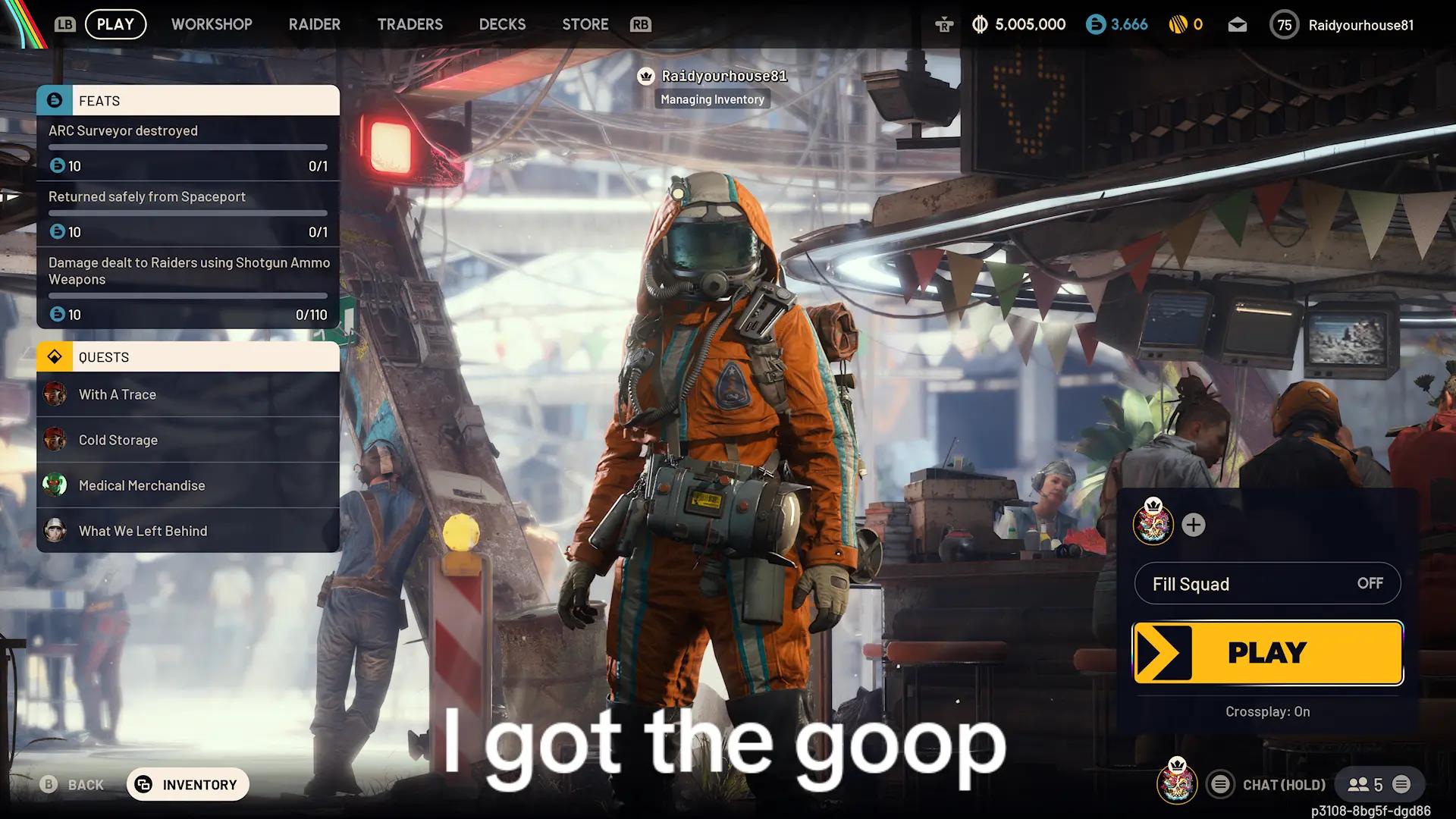1456x819 pixels.
Task: Click the avatar beside the chat button
Action: pyautogui.click(x=1176, y=781)
